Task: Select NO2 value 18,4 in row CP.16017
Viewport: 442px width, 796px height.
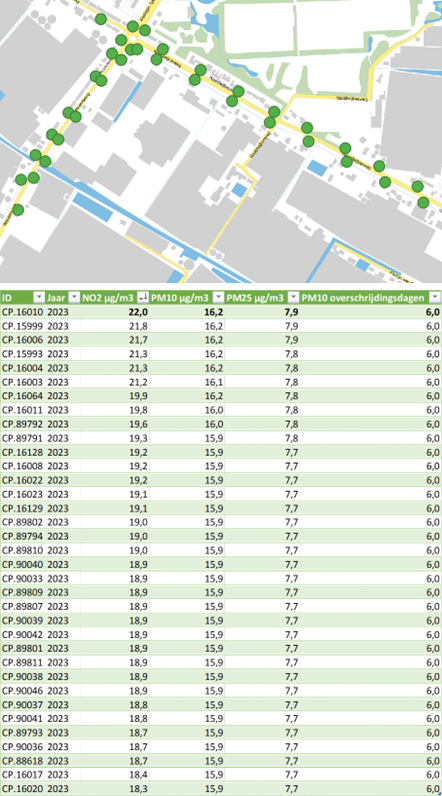Action: 140,775
